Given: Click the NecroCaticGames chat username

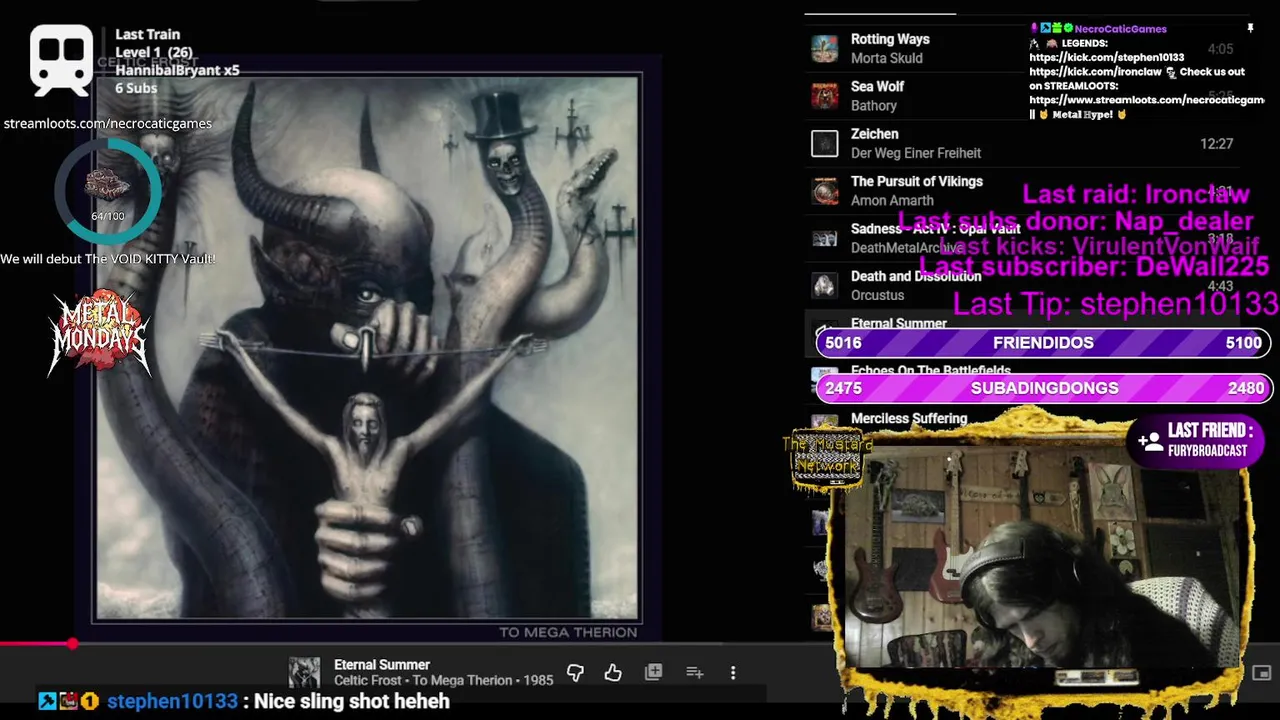Looking at the screenshot, I should point(1120,29).
